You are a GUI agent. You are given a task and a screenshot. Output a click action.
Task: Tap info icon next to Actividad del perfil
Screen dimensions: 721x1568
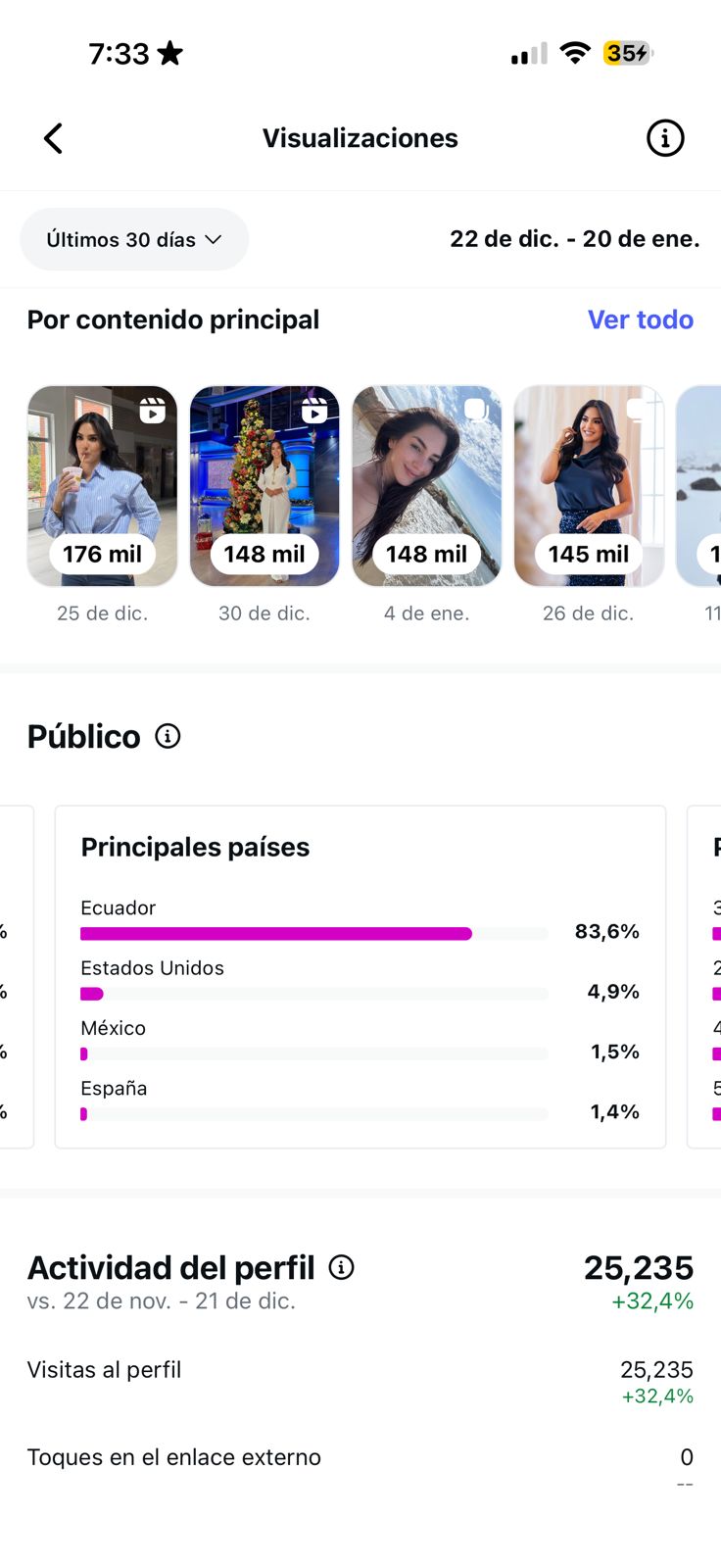pos(341,1267)
